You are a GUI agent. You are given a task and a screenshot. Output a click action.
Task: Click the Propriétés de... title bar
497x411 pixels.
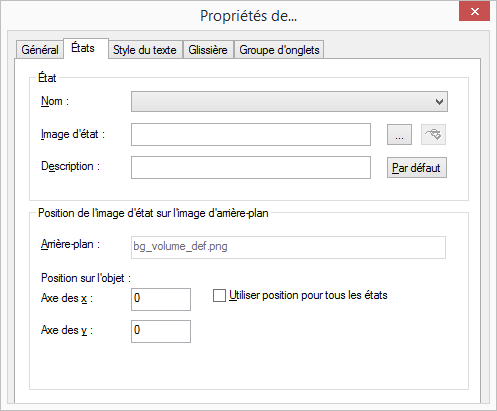click(248, 16)
